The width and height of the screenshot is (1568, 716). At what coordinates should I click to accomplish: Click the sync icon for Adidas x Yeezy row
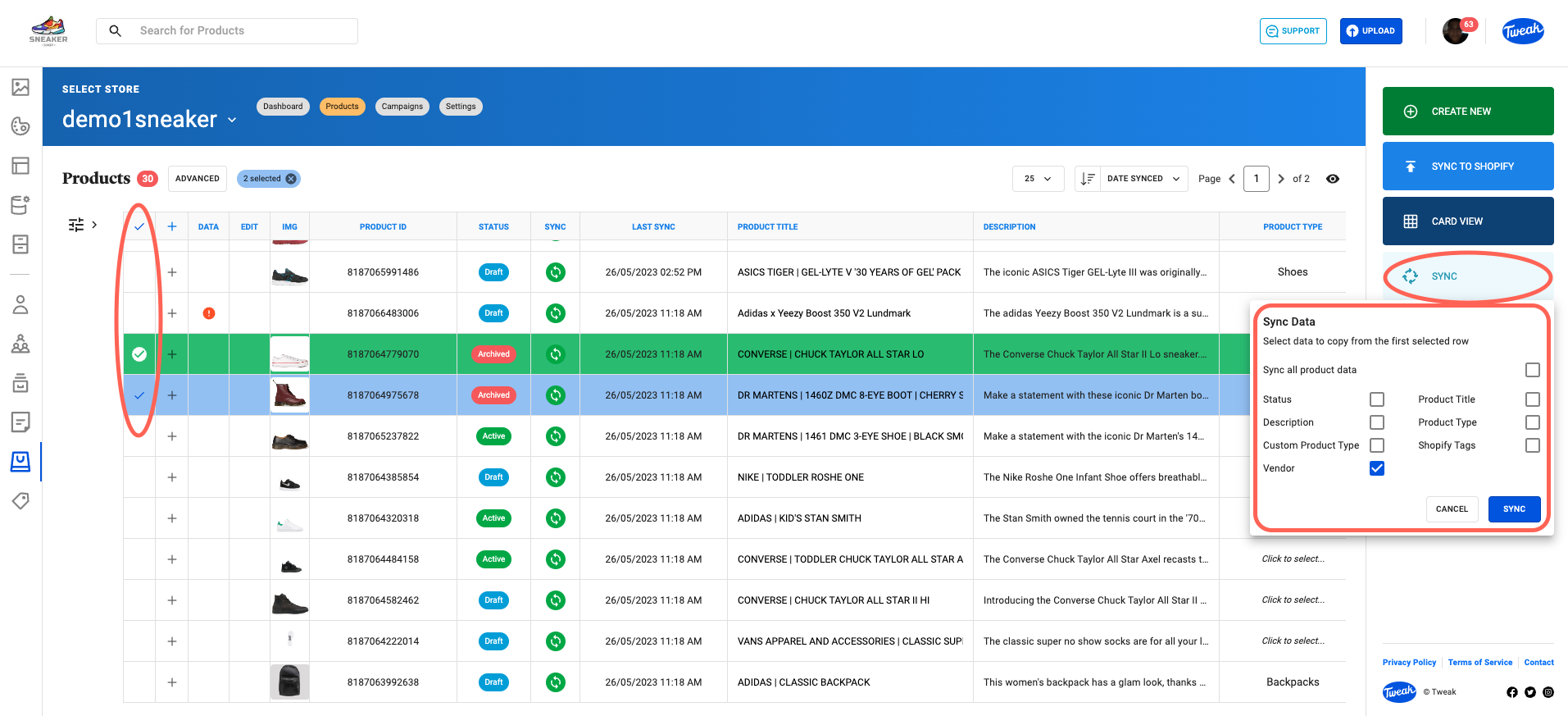click(556, 313)
